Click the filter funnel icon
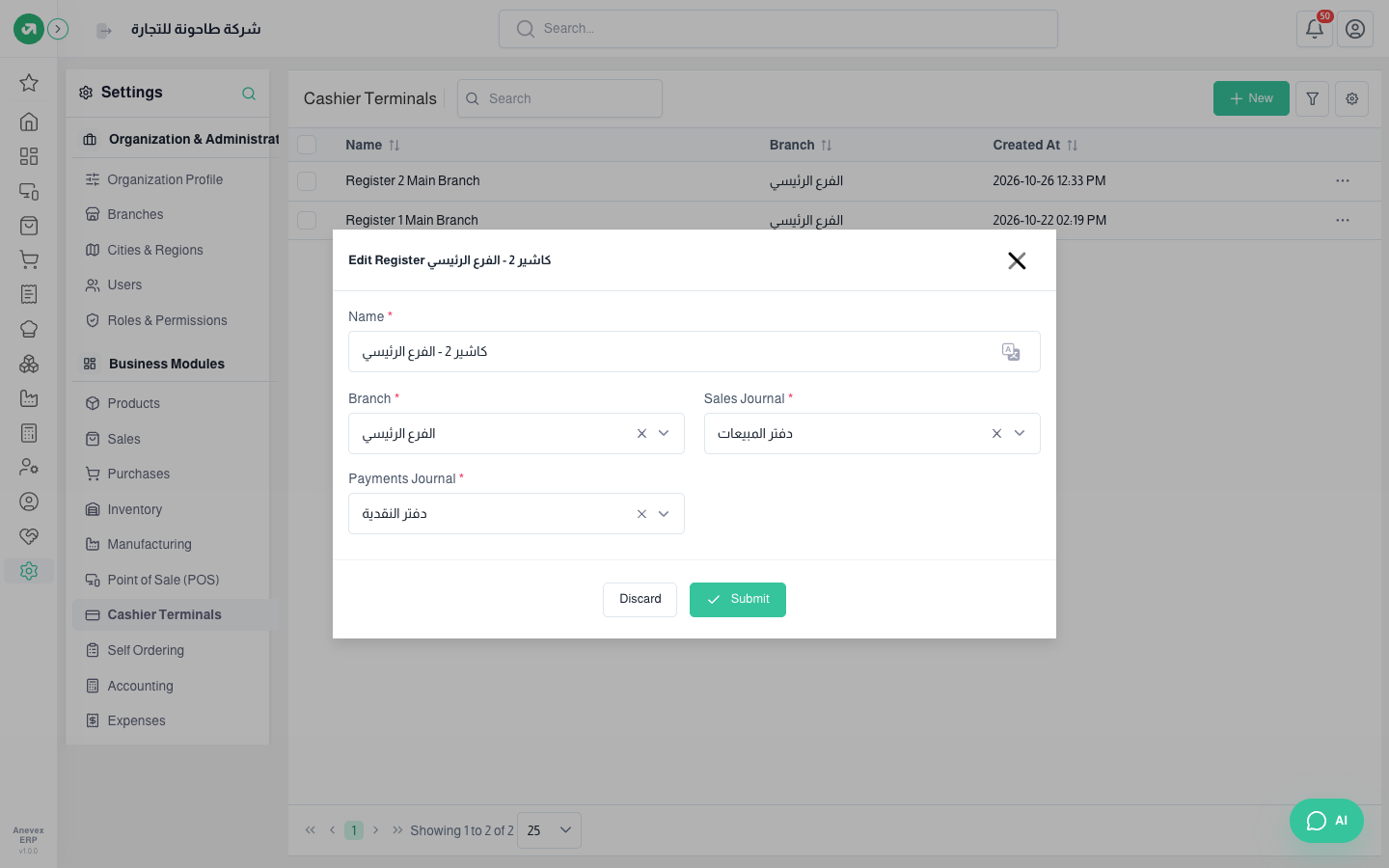 coord(1313,98)
